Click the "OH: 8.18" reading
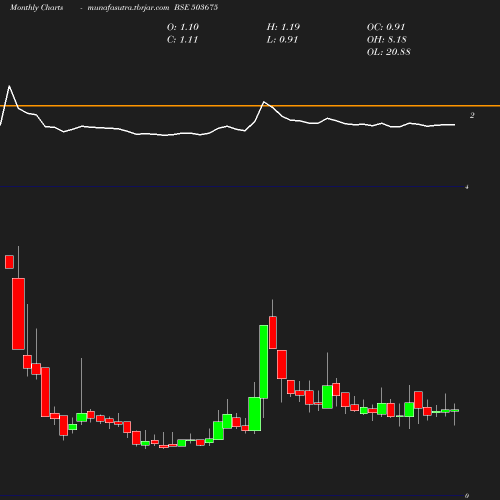Screen dimensions: 500x500 [387, 40]
